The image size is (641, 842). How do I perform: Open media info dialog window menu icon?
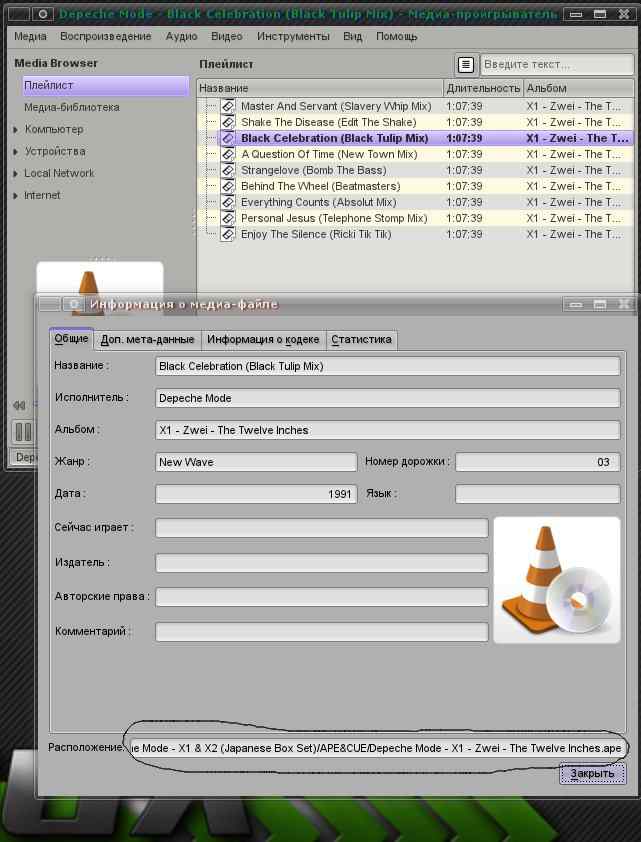click(73, 304)
